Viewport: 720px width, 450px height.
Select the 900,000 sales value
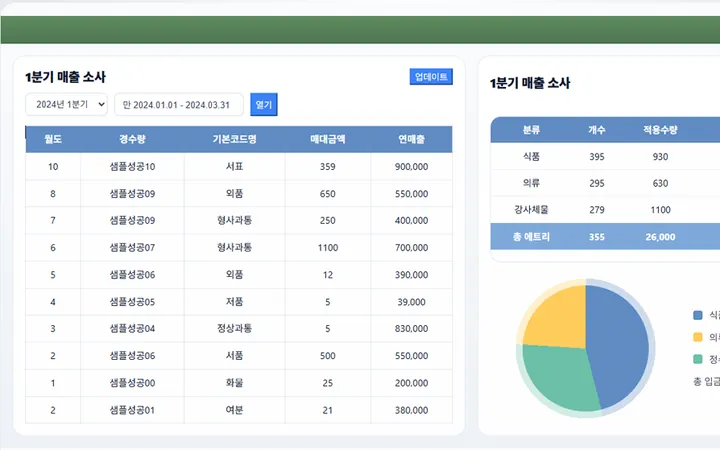click(x=411, y=167)
